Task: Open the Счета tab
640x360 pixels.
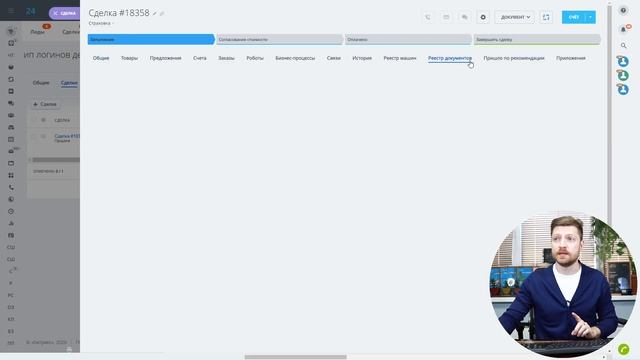Action: click(x=200, y=58)
